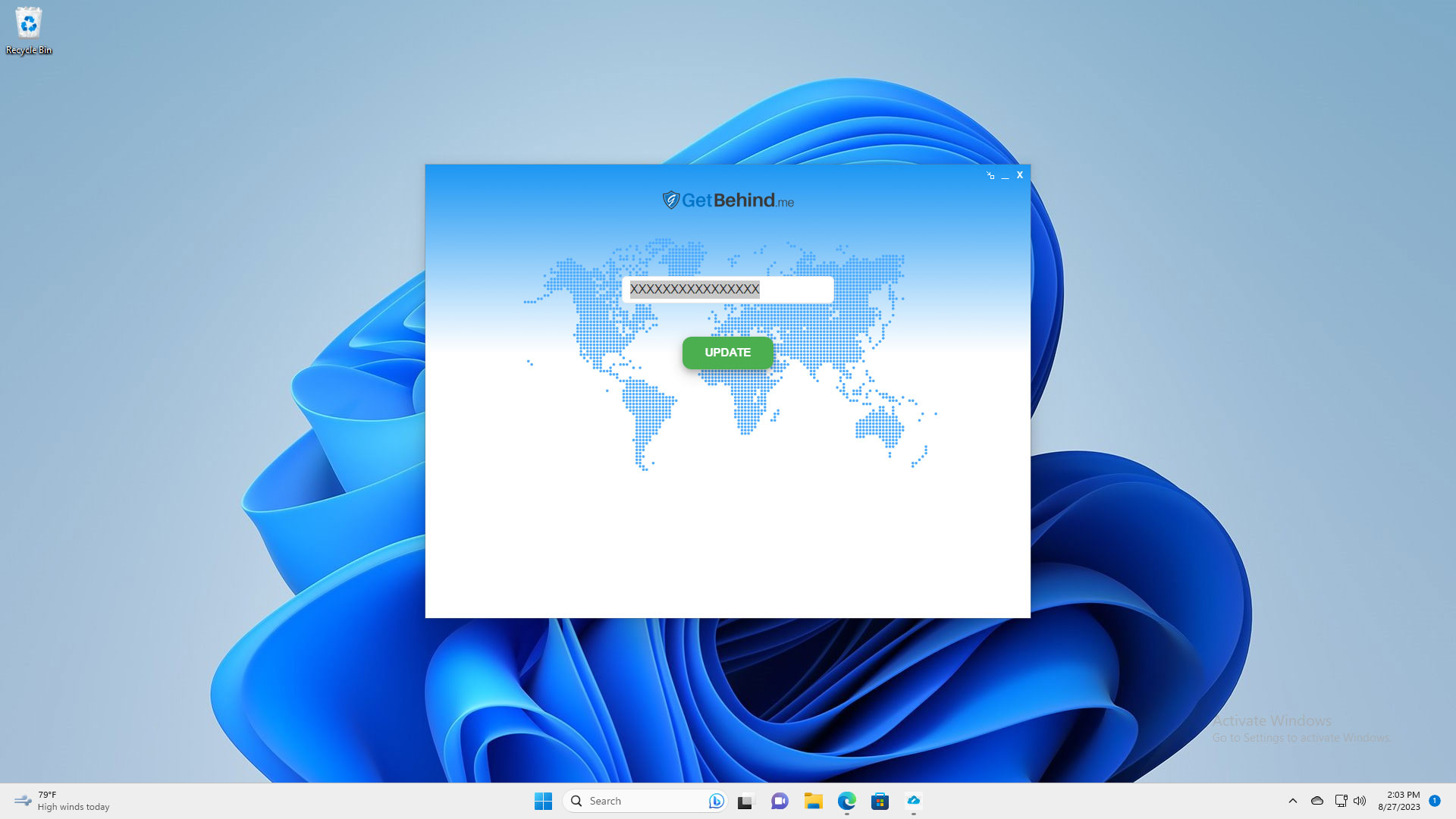Open the Recycle Bin desktop icon
Viewport: 1456px width, 819px height.
pyautogui.click(x=29, y=30)
